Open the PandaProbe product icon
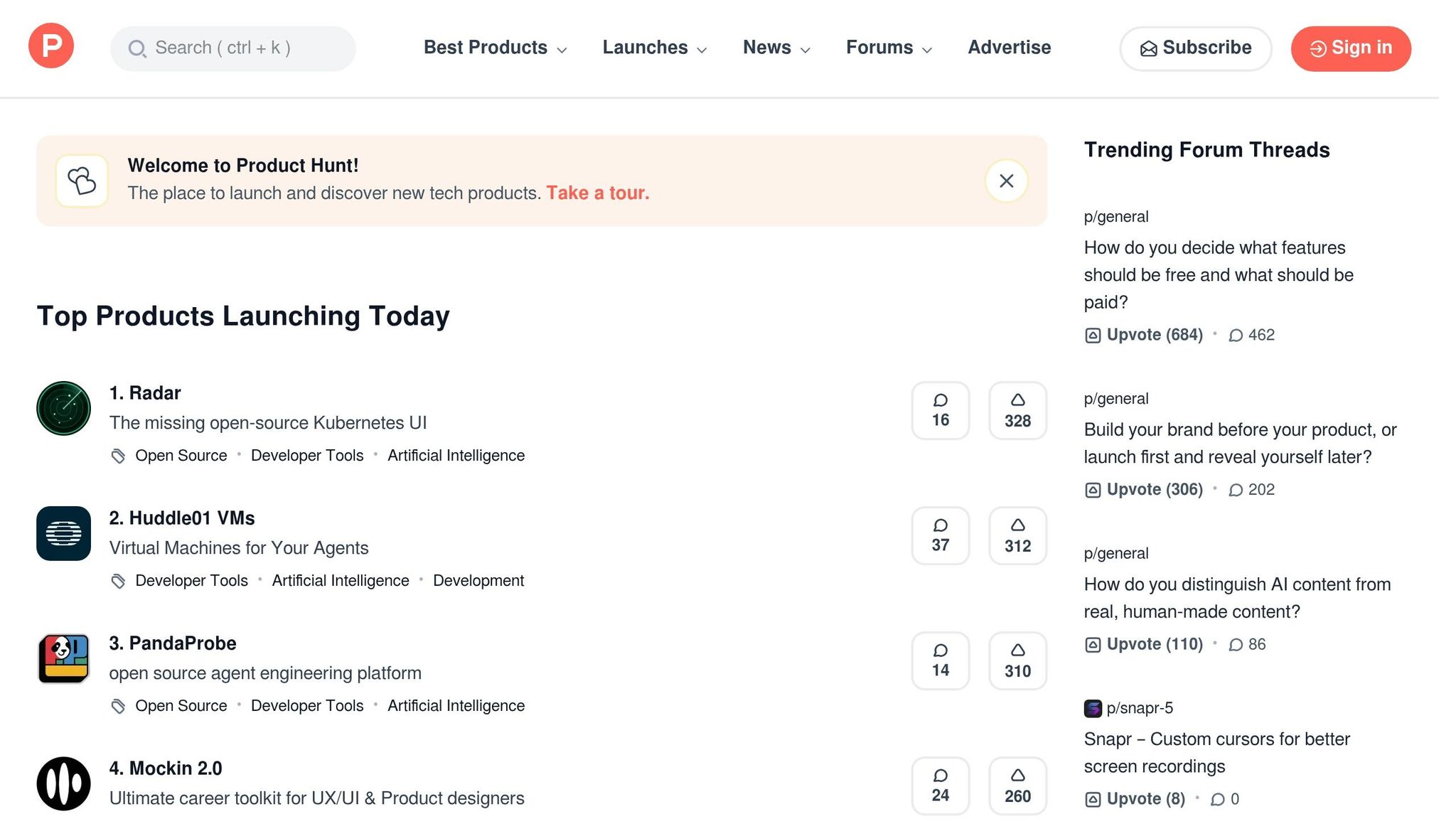This screenshot has width=1456, height=819. point(63,658)
